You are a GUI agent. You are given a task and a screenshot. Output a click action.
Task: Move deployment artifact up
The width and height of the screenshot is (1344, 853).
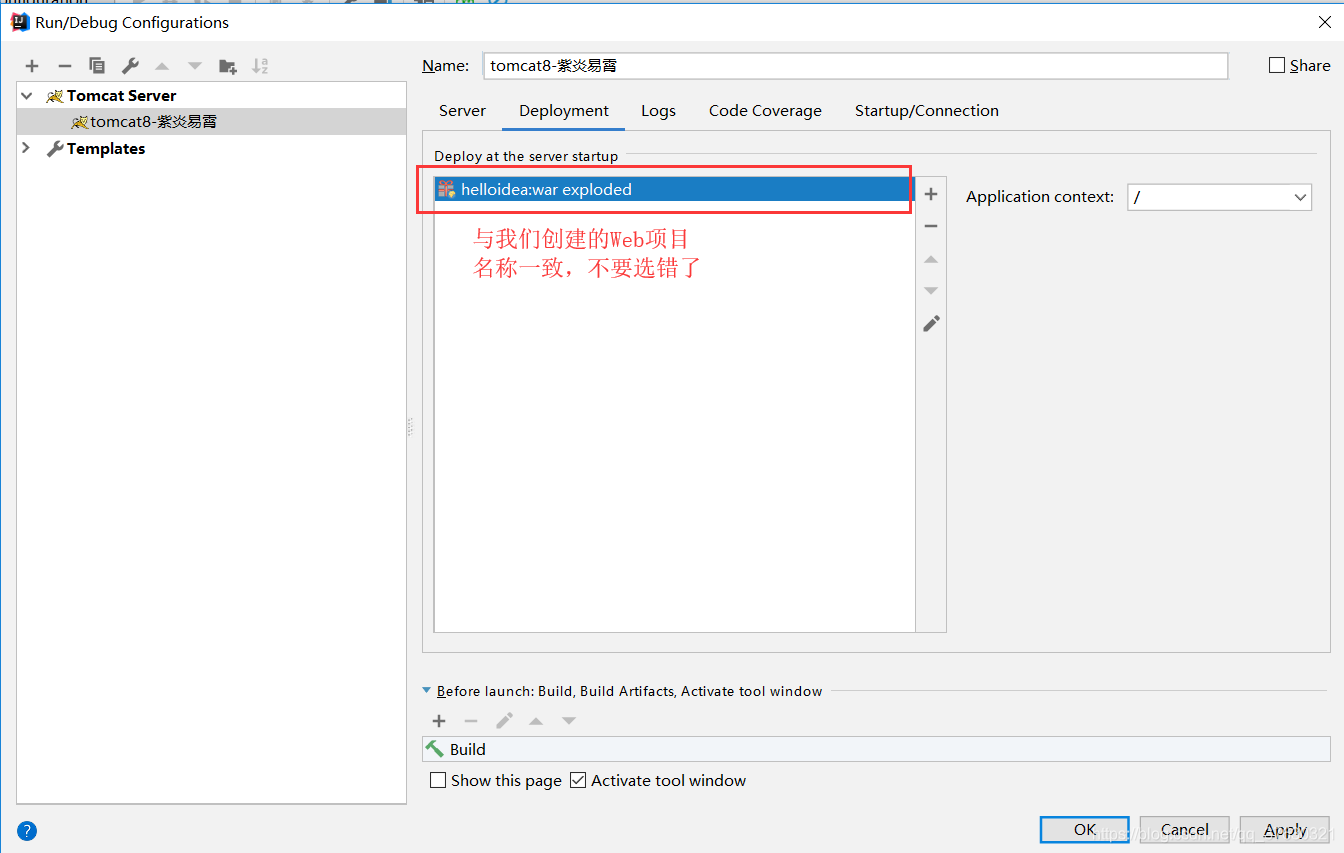coord(931,259)
